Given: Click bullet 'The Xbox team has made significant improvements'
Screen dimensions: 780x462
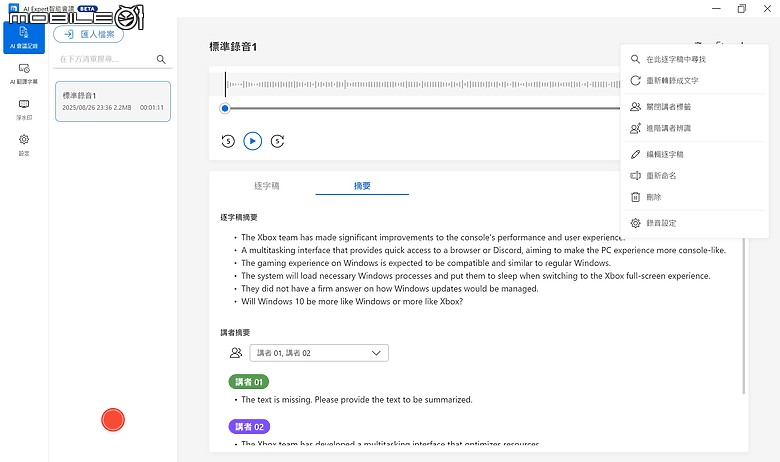Looking at the screenshot, I should 432,237.
